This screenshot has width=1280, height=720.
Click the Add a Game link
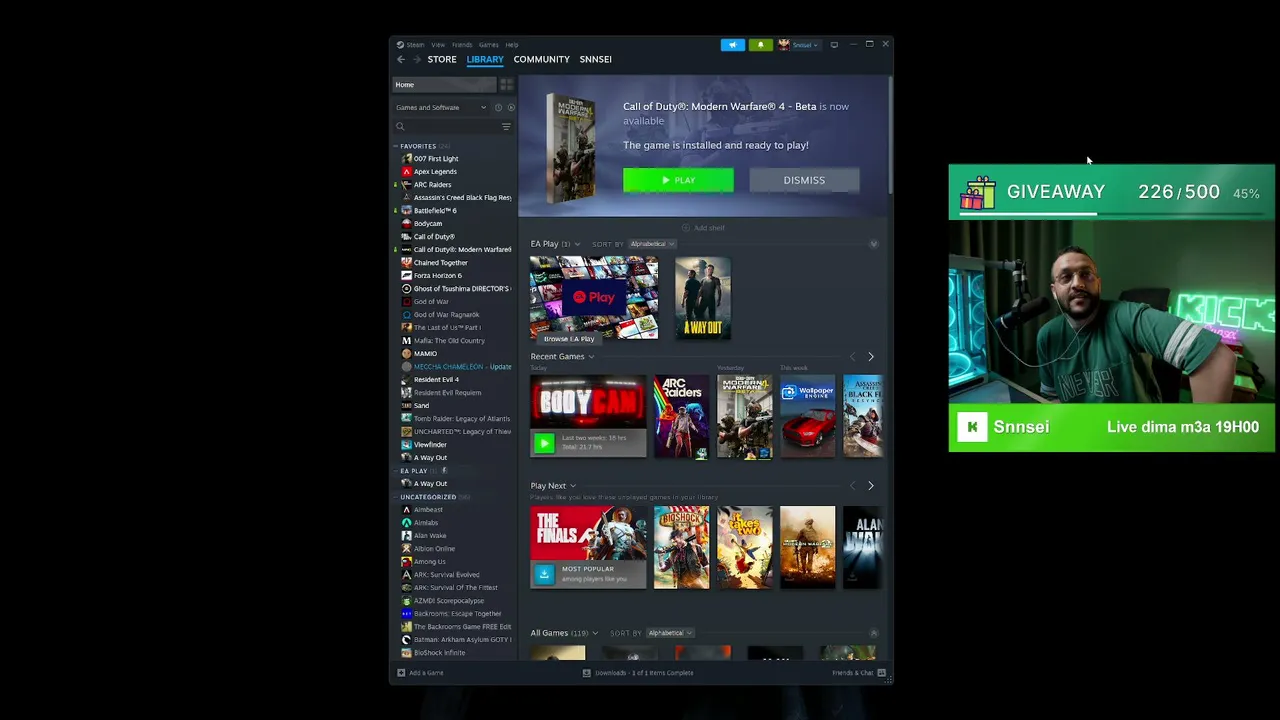(x=426, y=673)
